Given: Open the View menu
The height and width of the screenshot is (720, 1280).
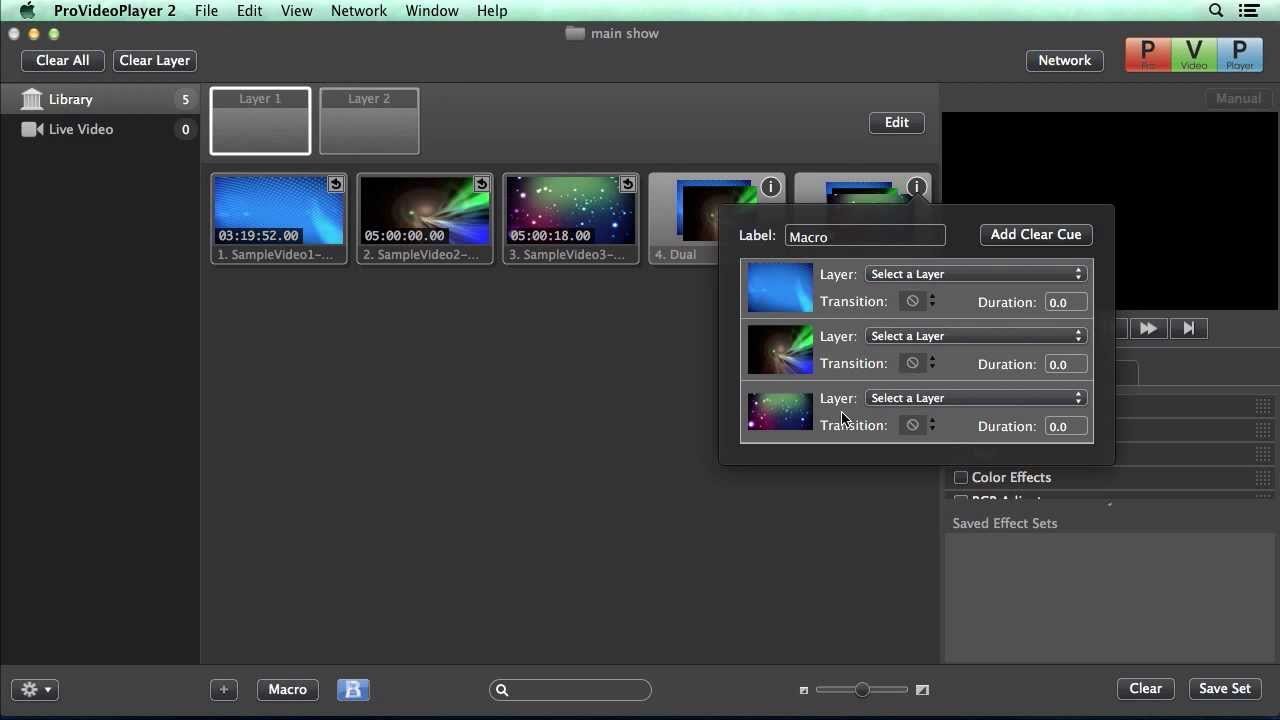Looking at the screenshot, I should (296, 11).
